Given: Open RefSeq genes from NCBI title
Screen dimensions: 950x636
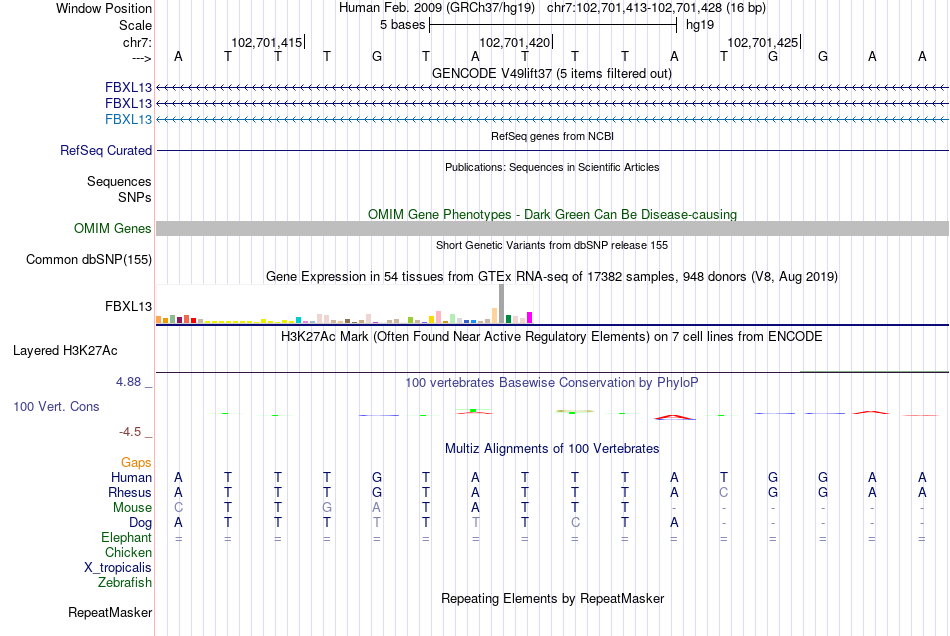Looking at the screenshot, I should click(552, 136).
